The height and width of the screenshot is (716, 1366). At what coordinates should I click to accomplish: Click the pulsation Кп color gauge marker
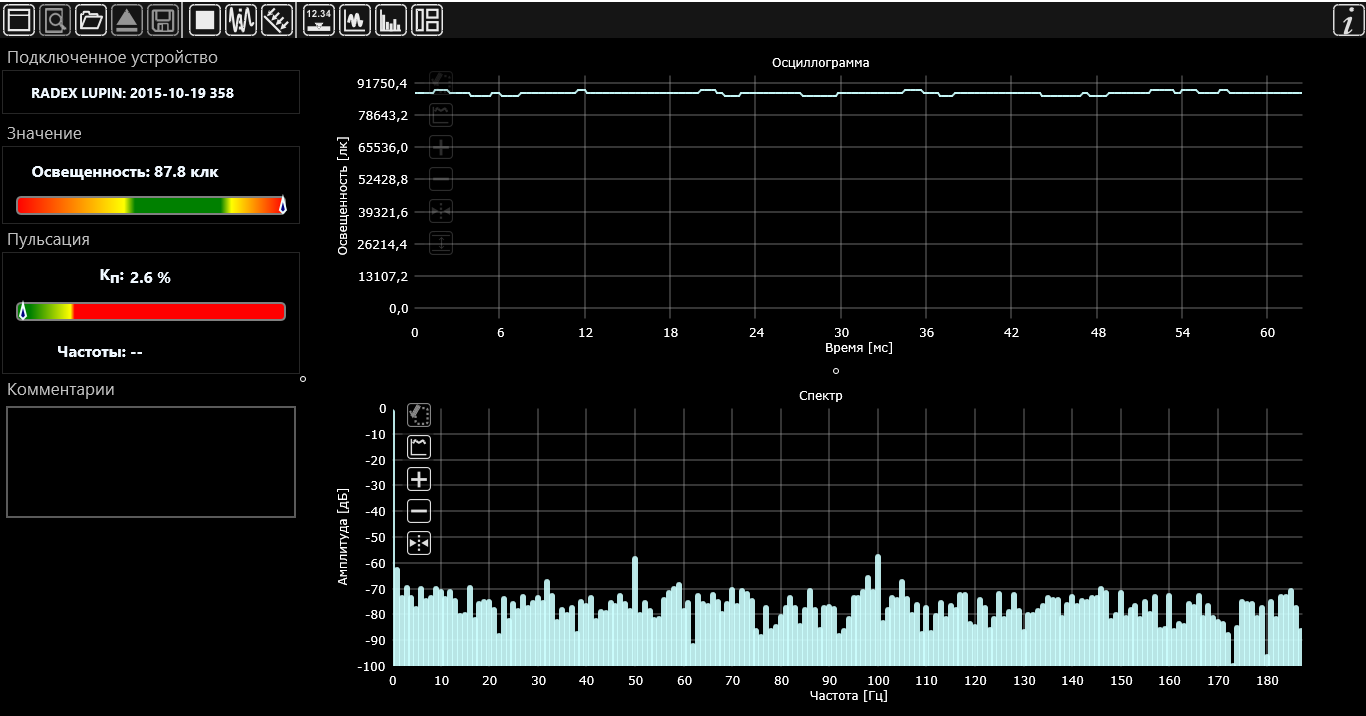pyautogui.click(x=22, y=311)
